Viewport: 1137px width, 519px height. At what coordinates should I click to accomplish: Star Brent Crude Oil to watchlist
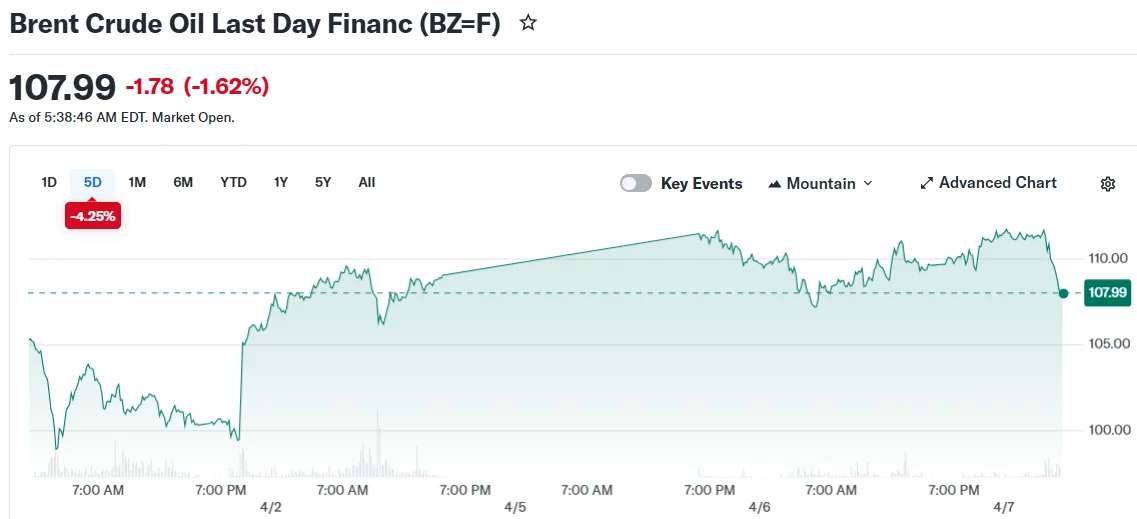coord(528,23)
